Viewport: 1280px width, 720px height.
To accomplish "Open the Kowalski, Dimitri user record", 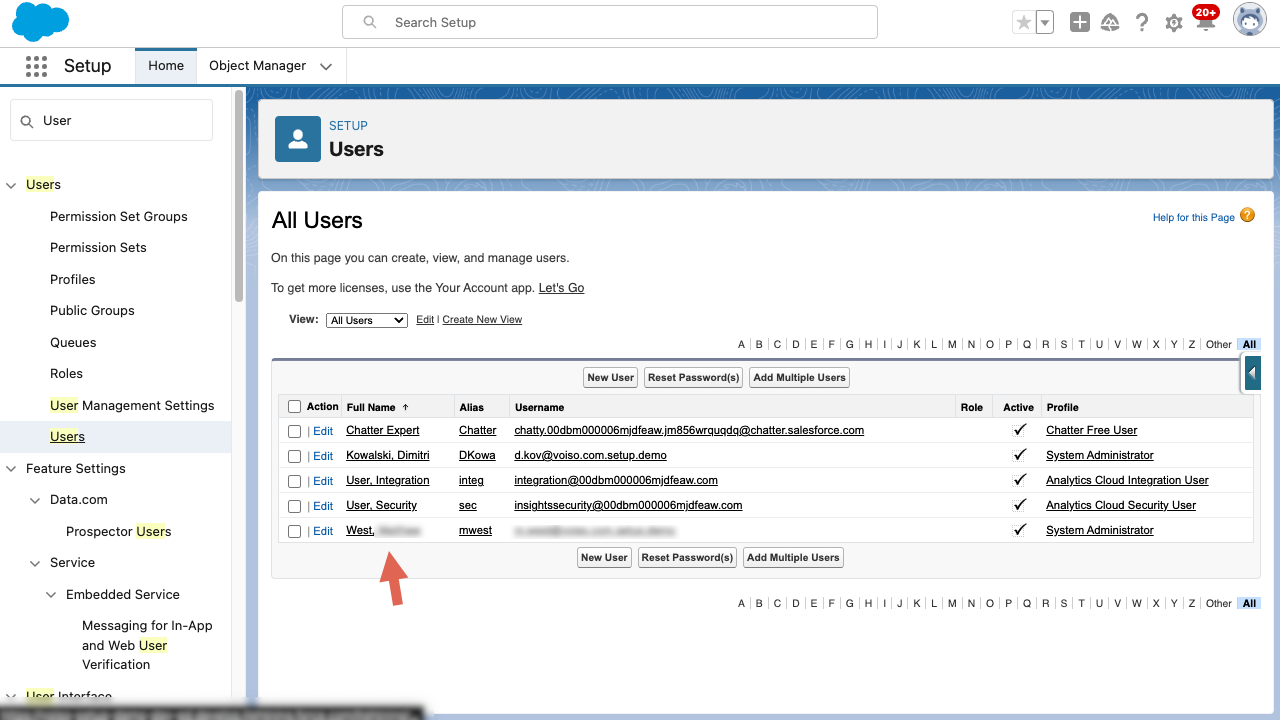I will coord(388,456).
